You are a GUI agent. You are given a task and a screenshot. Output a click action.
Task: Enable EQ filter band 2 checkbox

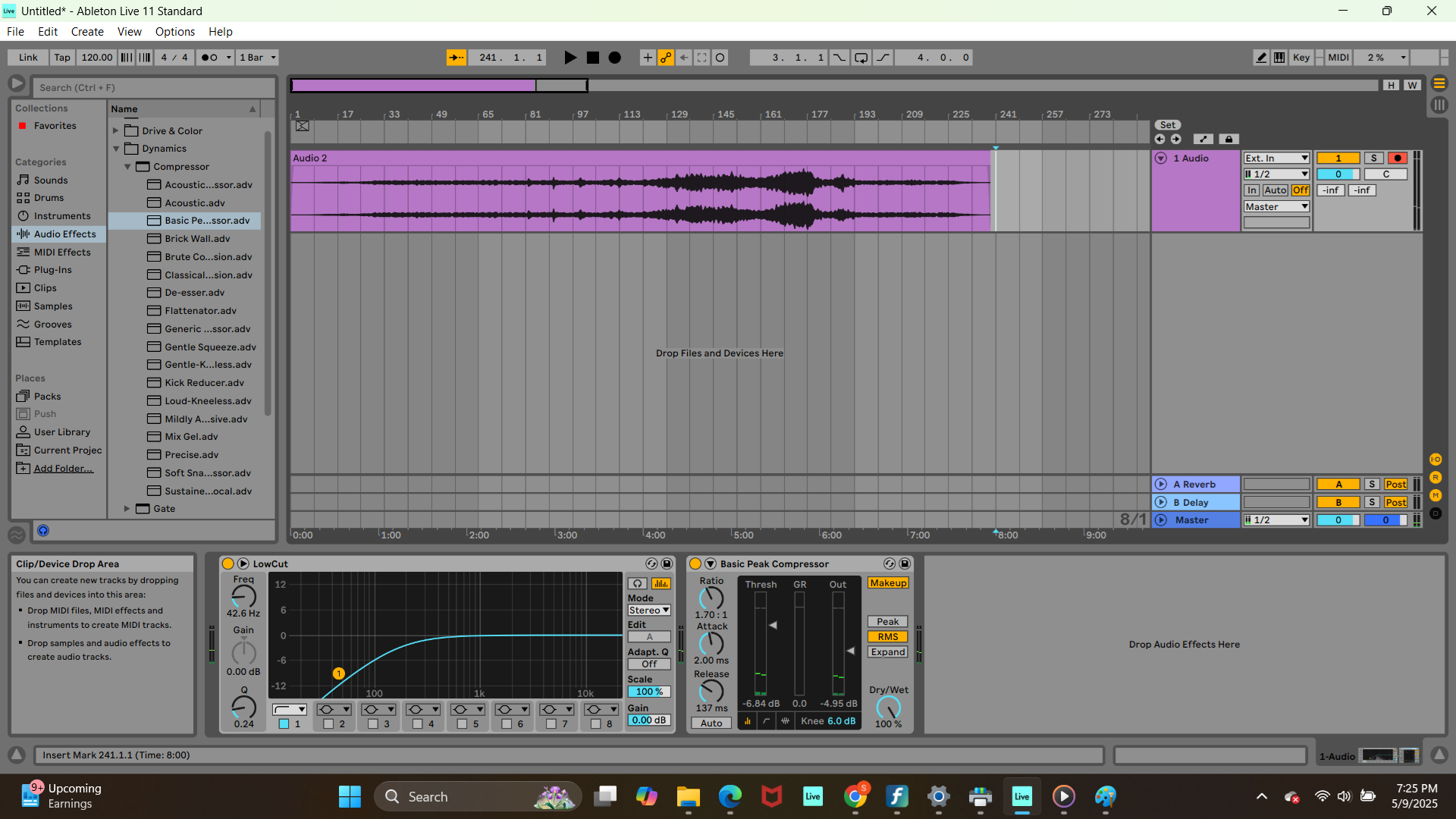pos(328,724)
